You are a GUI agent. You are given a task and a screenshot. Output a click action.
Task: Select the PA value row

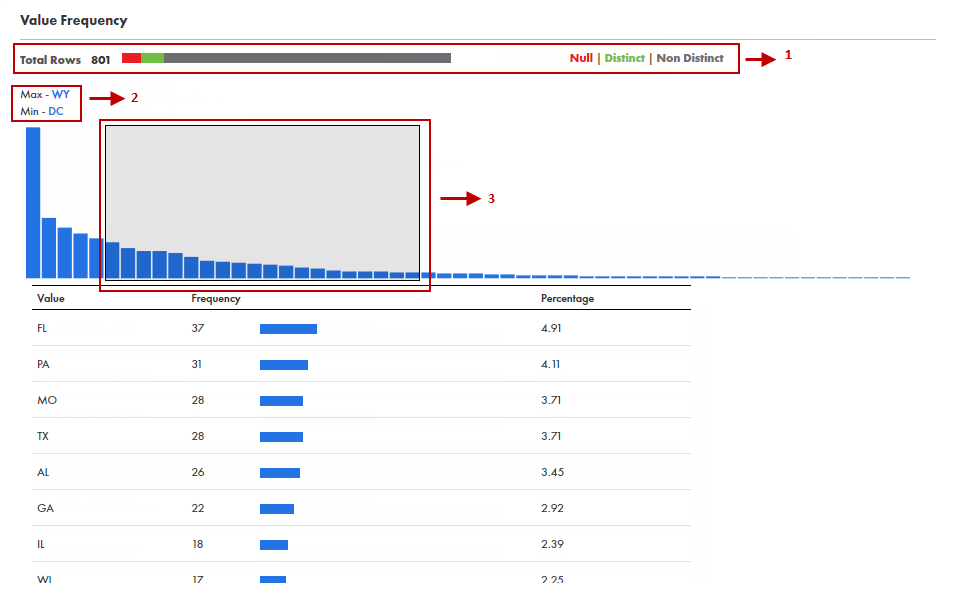coord(361,364)
